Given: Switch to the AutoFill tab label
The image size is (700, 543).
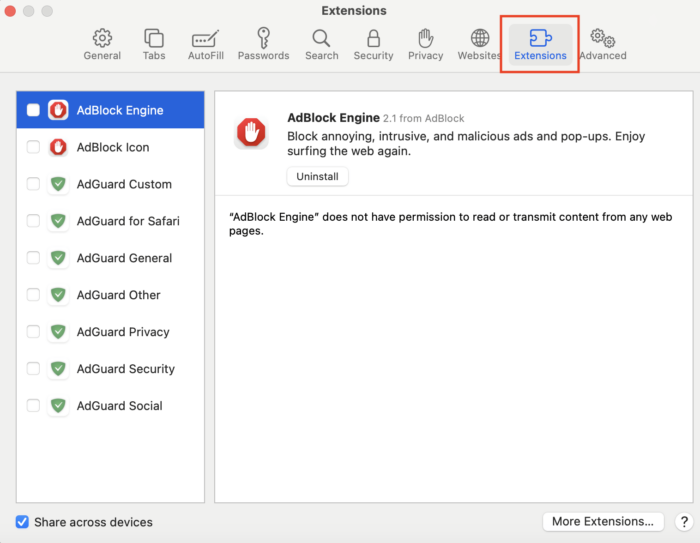Looking at the screenshot, I should point(206,55).
